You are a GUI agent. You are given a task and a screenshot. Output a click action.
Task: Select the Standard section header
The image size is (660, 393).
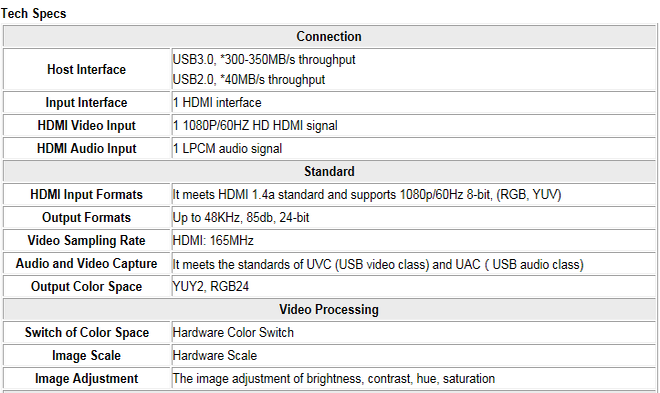pyautogui.click(x=329, y=172)
